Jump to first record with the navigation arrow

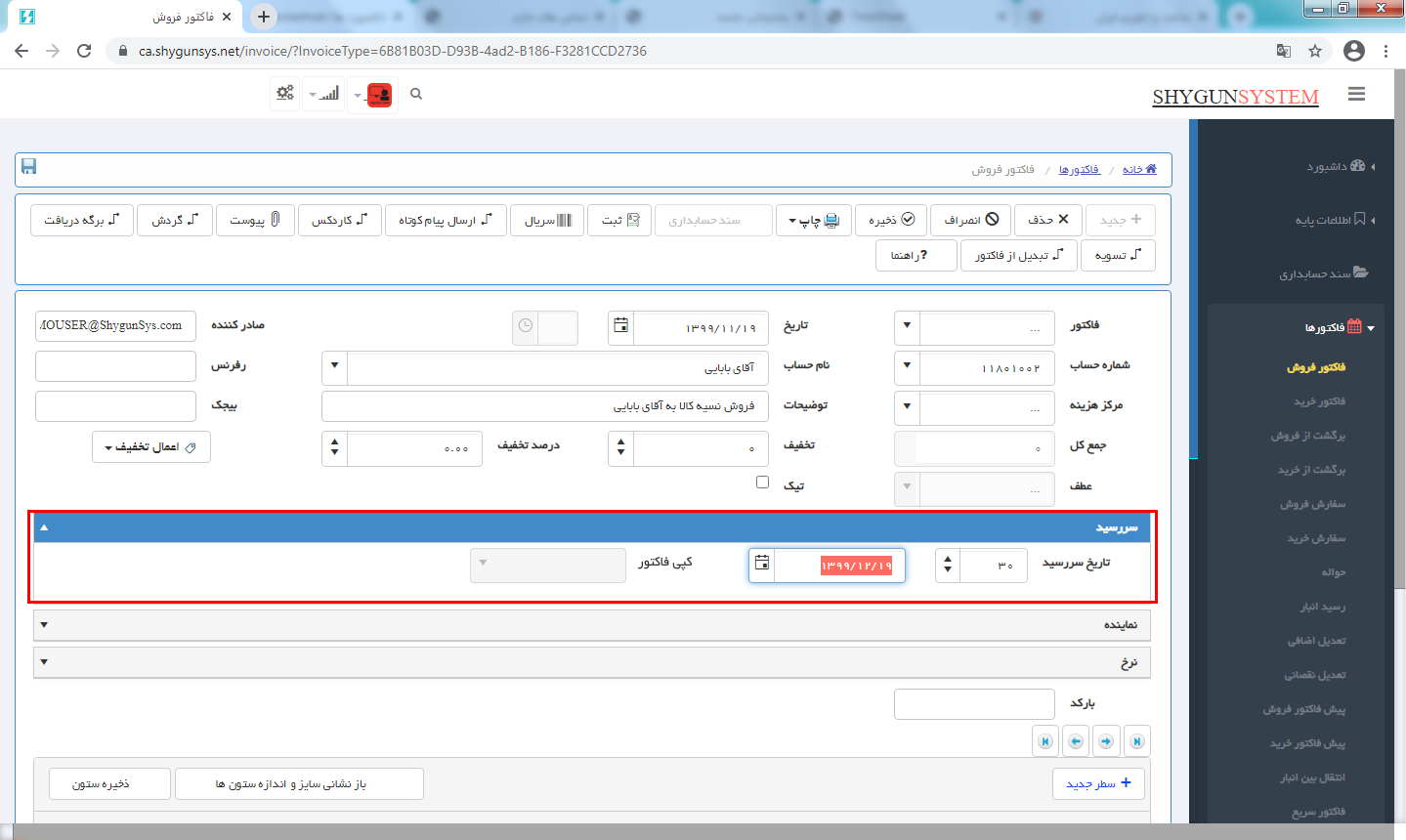click(x=1136, y=740)
